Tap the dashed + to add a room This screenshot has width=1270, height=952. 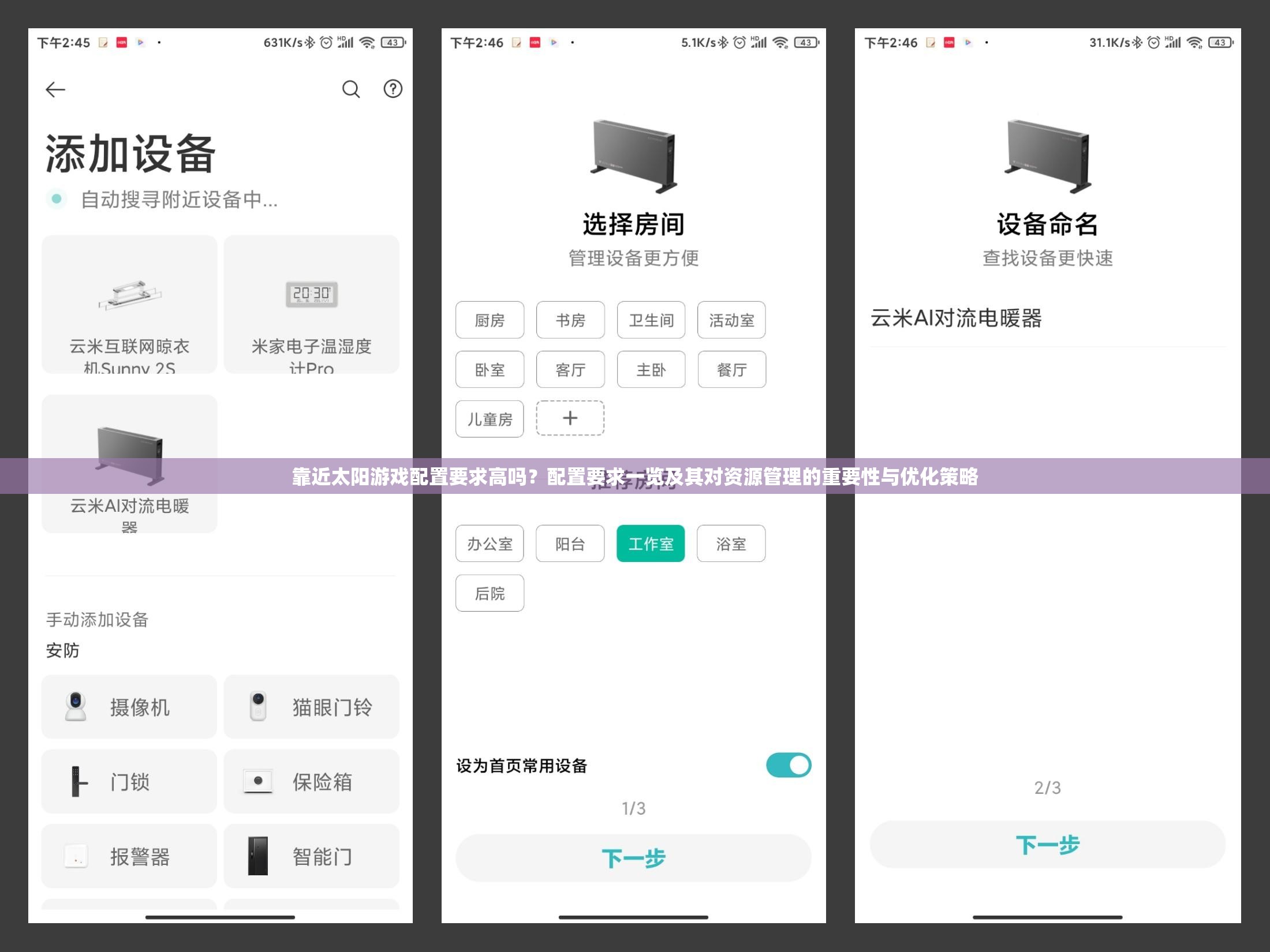[x=570, y=418]
